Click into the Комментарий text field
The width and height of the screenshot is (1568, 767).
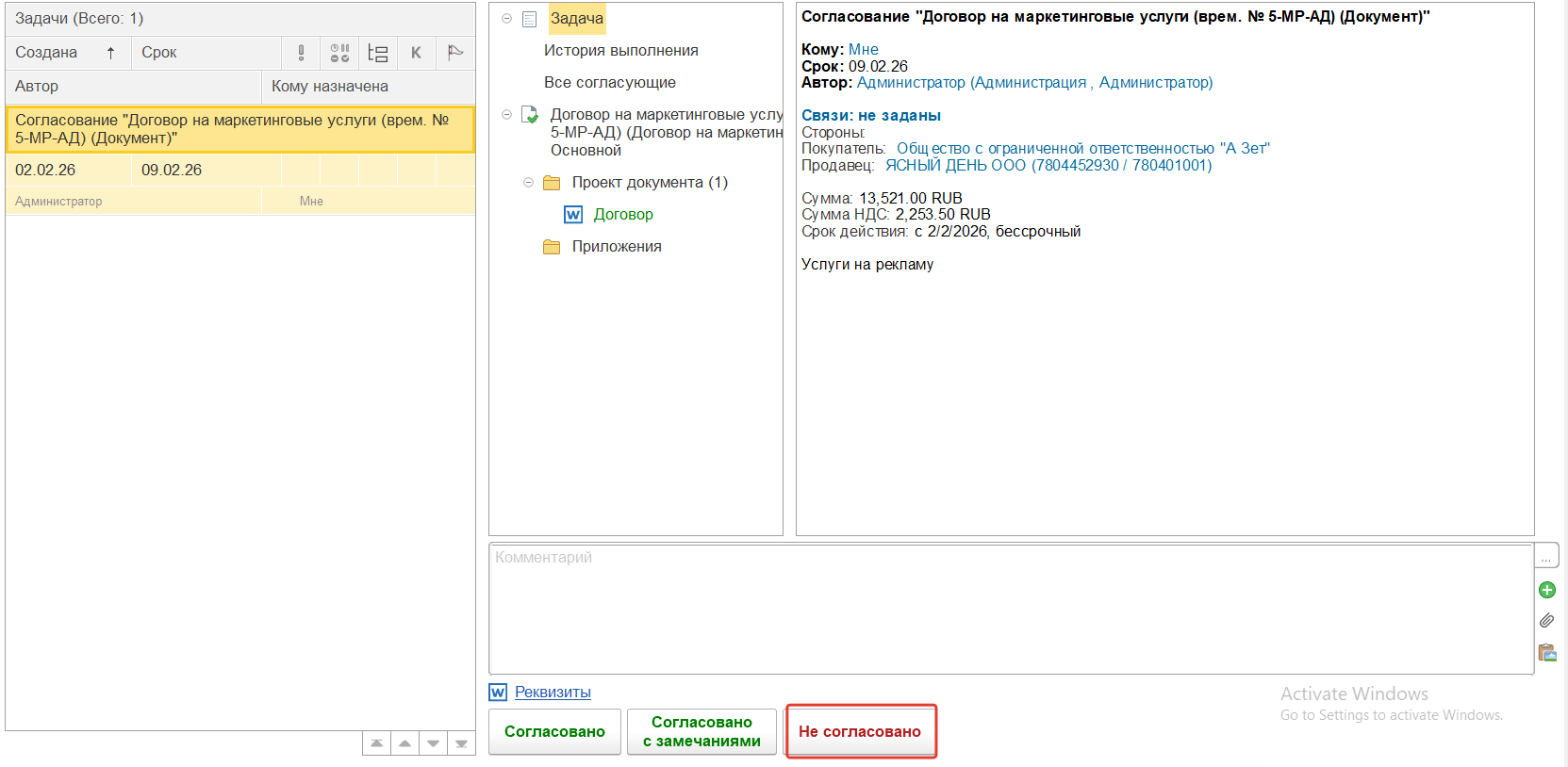tap(1009, 608)
